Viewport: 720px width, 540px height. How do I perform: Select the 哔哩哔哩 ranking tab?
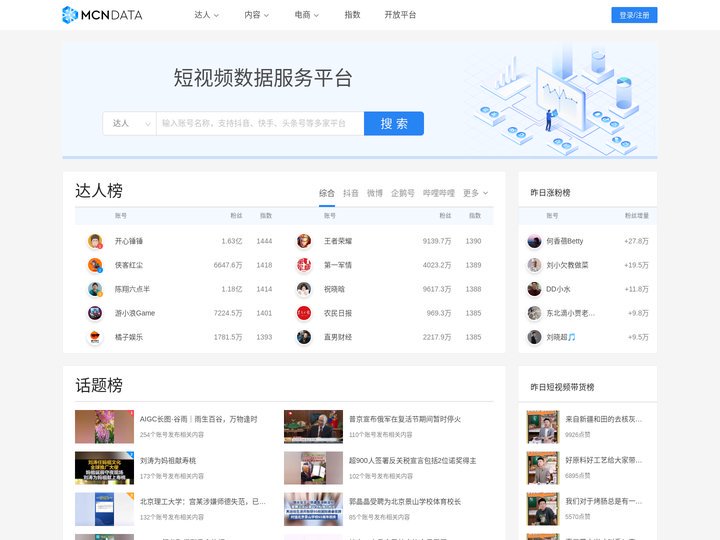439,193
